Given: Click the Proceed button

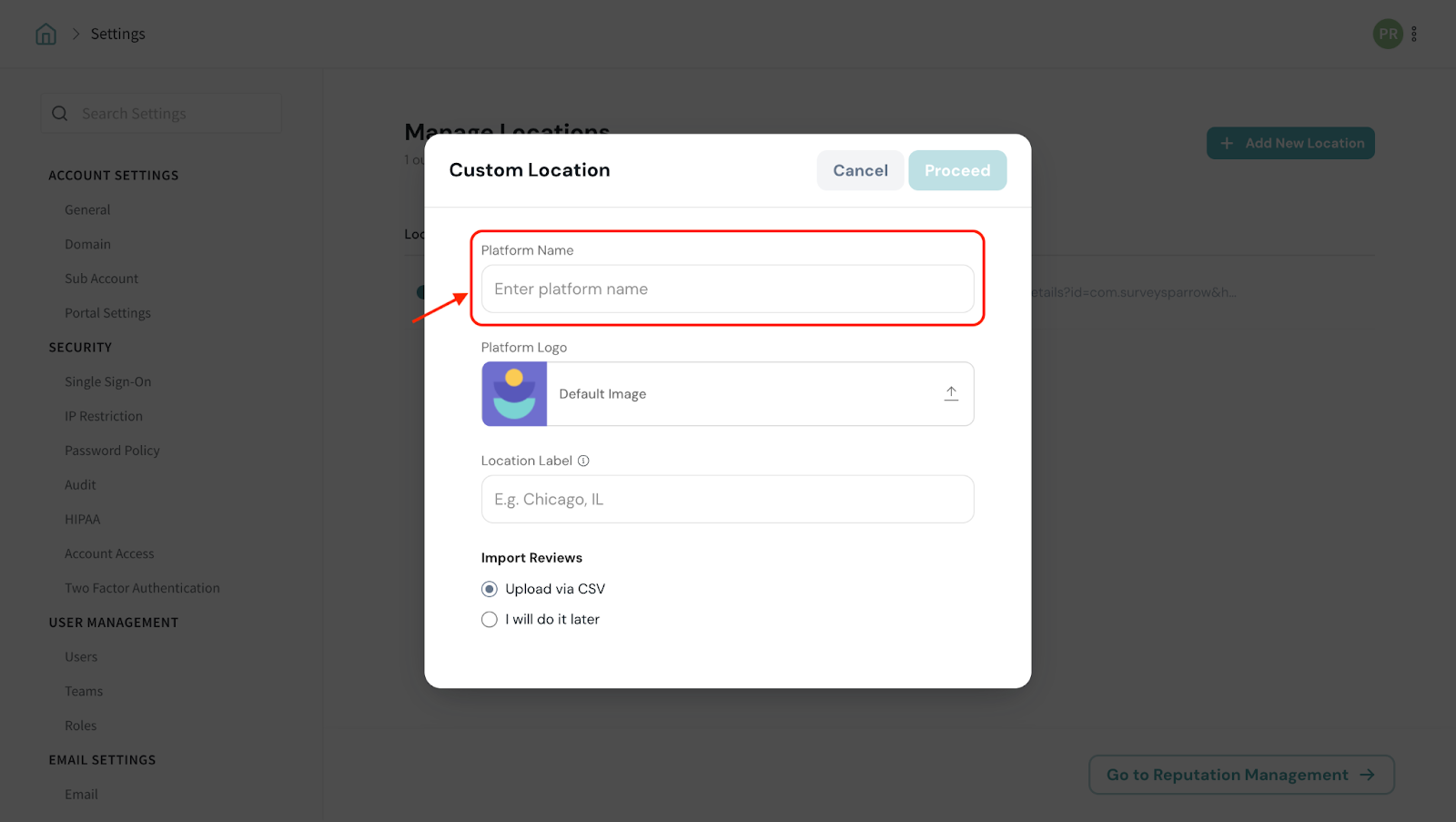Looking at the screenshot, I should pos(957,170).
